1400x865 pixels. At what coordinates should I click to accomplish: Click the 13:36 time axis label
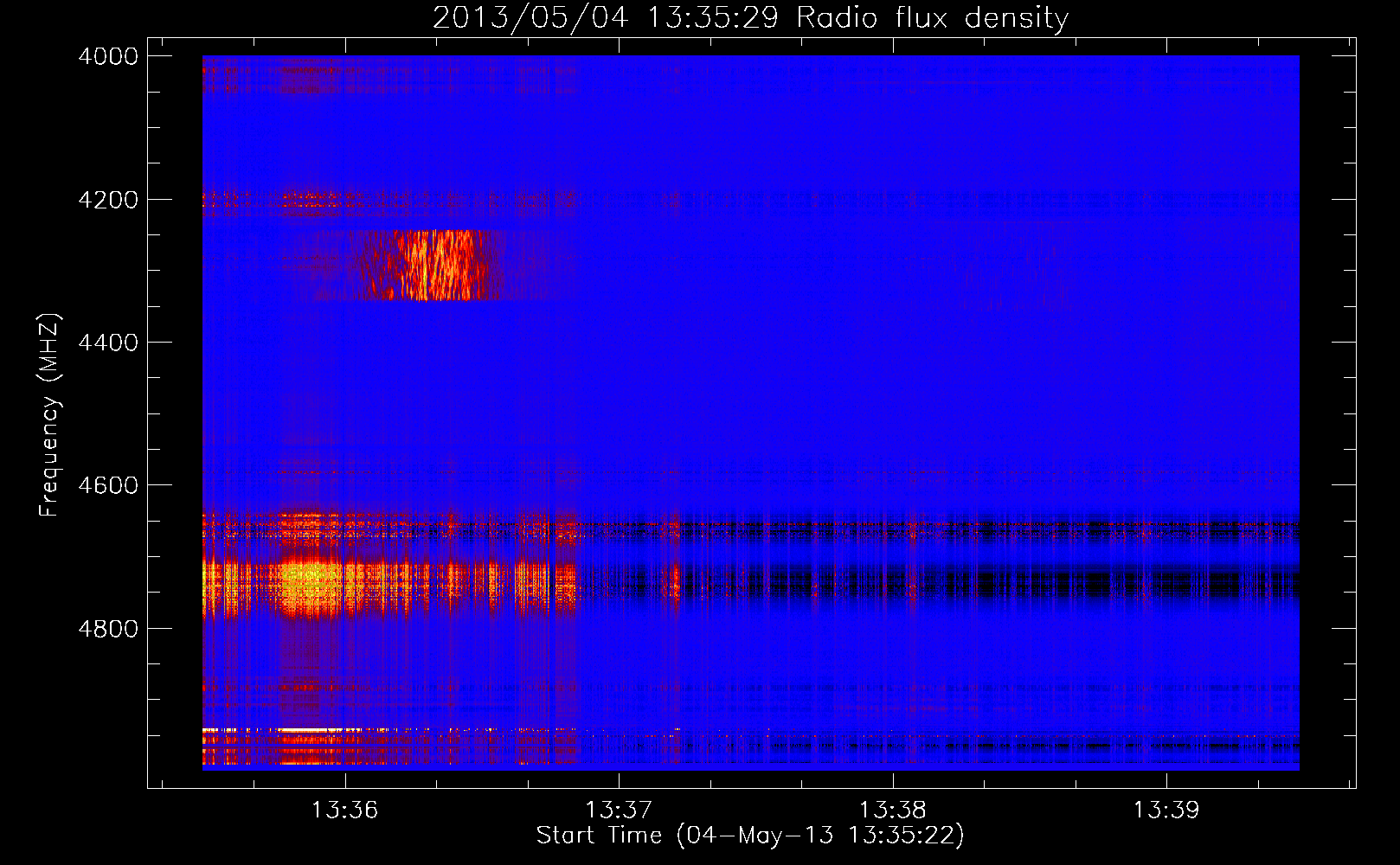(345, 811)
